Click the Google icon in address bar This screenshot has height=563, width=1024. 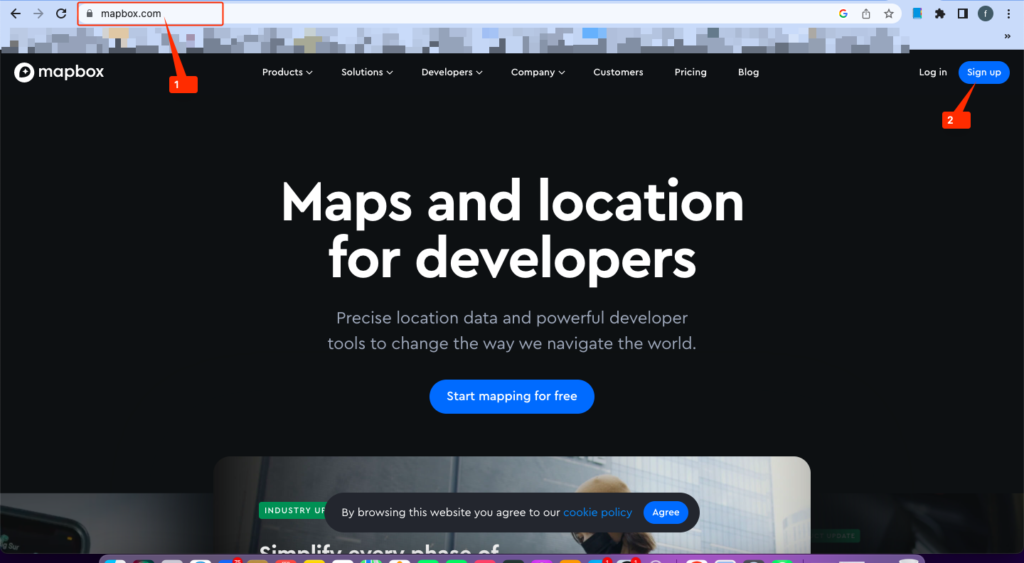click(x=843, y=14)
